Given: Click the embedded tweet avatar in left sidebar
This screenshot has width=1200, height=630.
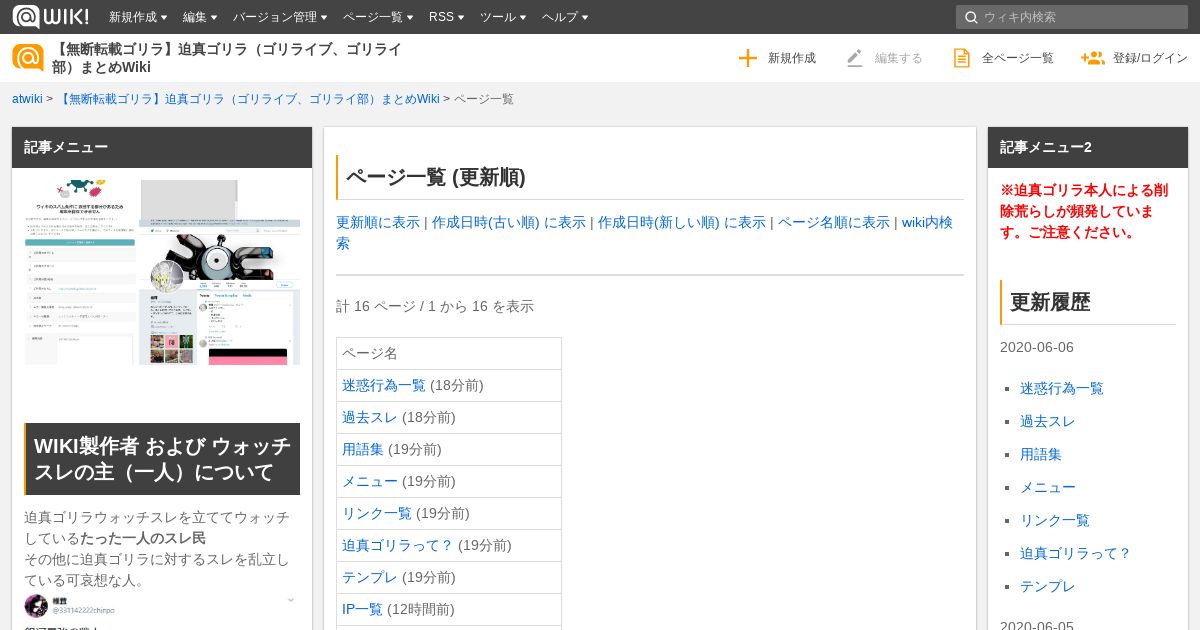Looking at the screenshot, I should [x=36, y=605].
